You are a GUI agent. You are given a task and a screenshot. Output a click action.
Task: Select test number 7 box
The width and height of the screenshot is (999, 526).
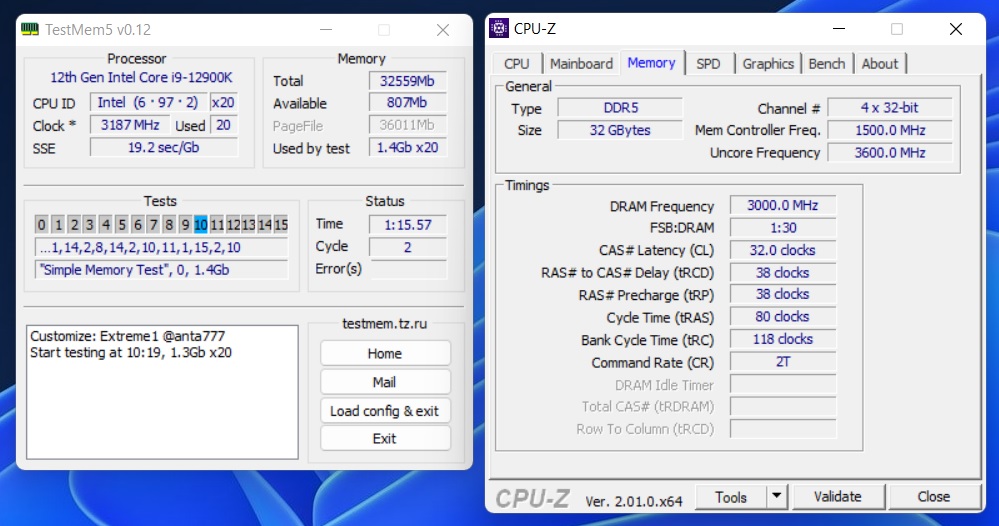pos(153,224)
